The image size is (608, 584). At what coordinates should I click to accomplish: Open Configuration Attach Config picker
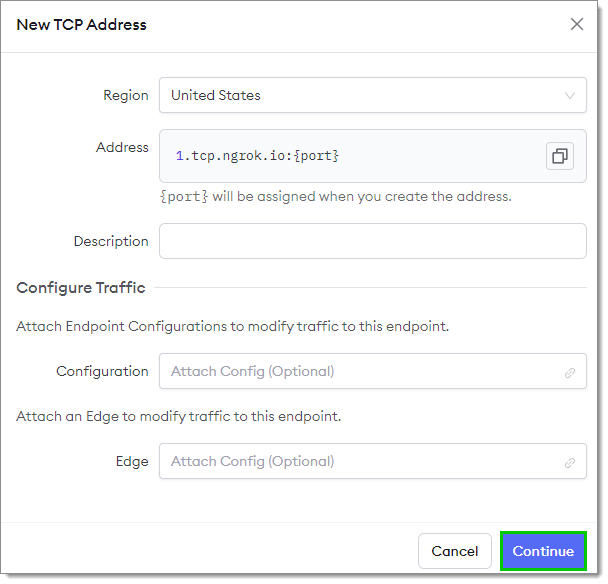[373, 371]
